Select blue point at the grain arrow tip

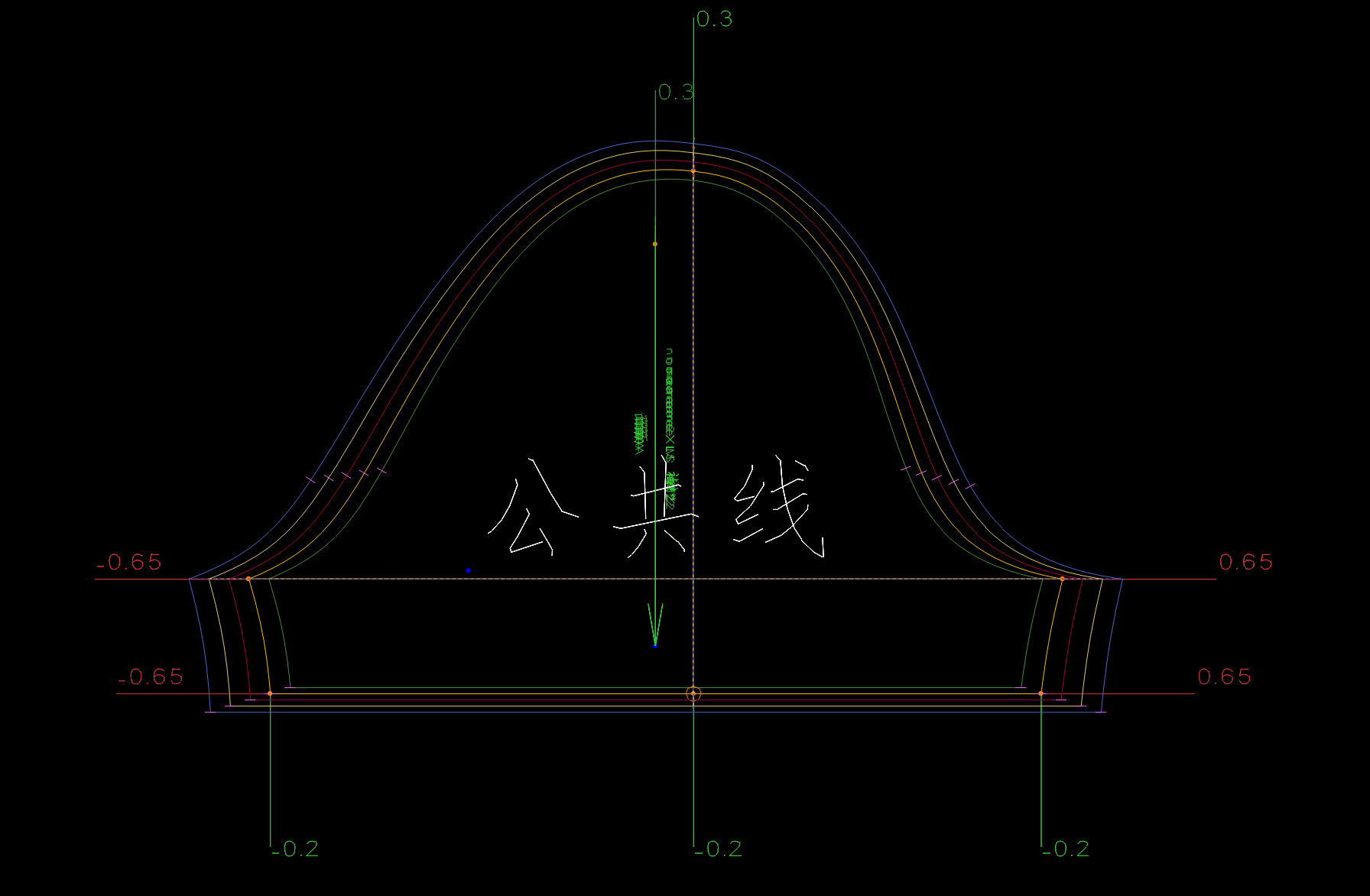[655, 646]
